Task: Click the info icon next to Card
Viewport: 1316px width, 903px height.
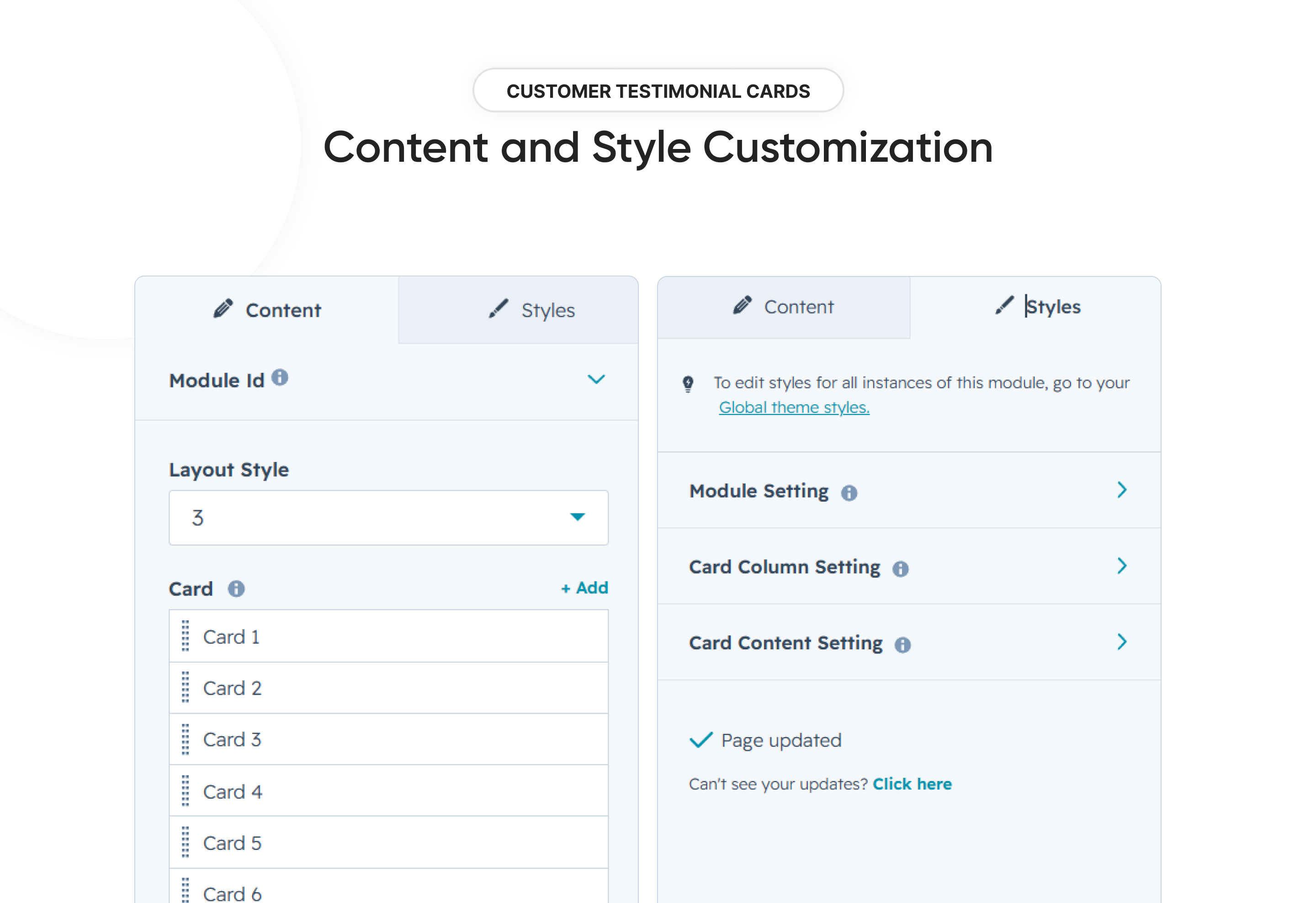Action: [x=236, y=589]
